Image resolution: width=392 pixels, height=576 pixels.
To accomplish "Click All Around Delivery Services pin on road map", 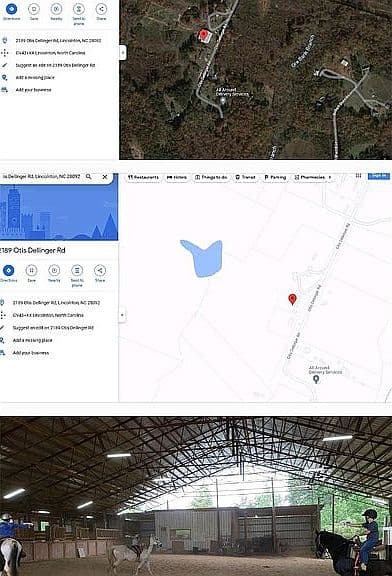I will click(316, 379).
